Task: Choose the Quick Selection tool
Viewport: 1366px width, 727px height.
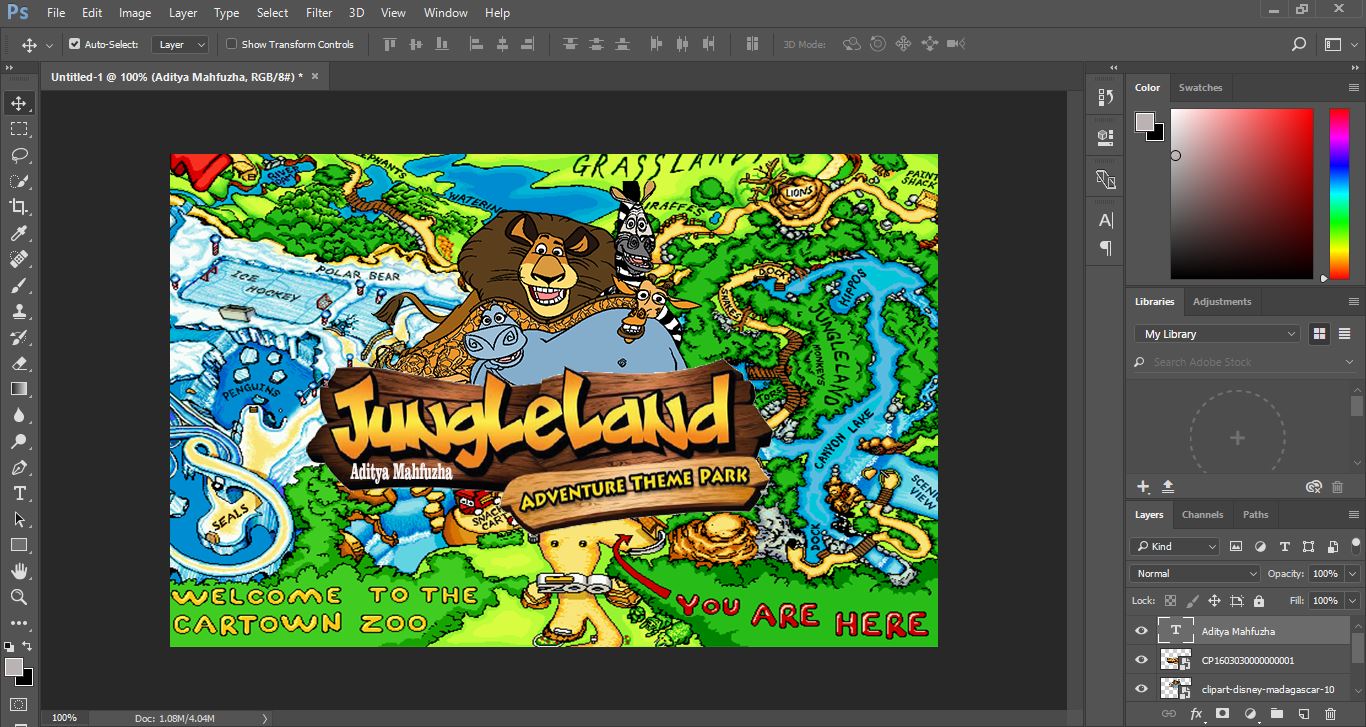Action: point(19,181)
